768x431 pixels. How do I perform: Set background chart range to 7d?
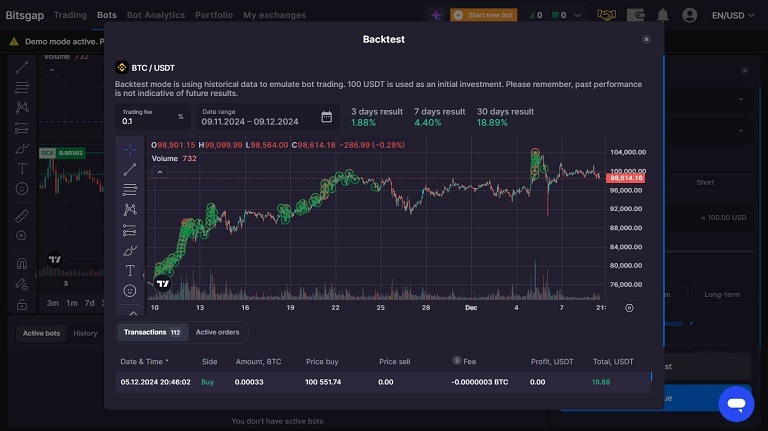click(89, 303)
